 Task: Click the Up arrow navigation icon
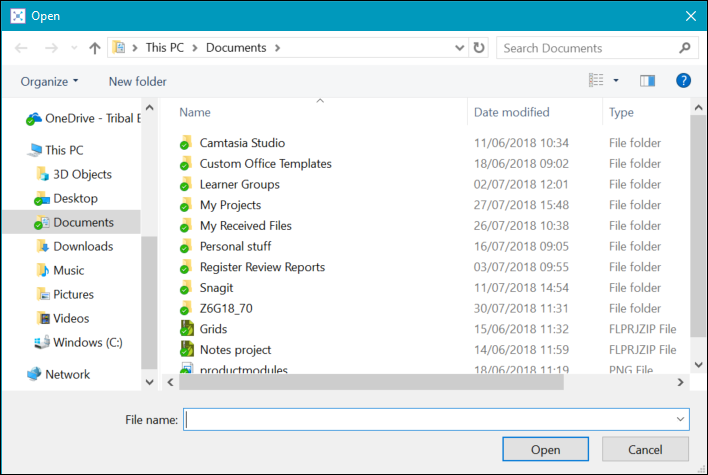coord(95,48)
